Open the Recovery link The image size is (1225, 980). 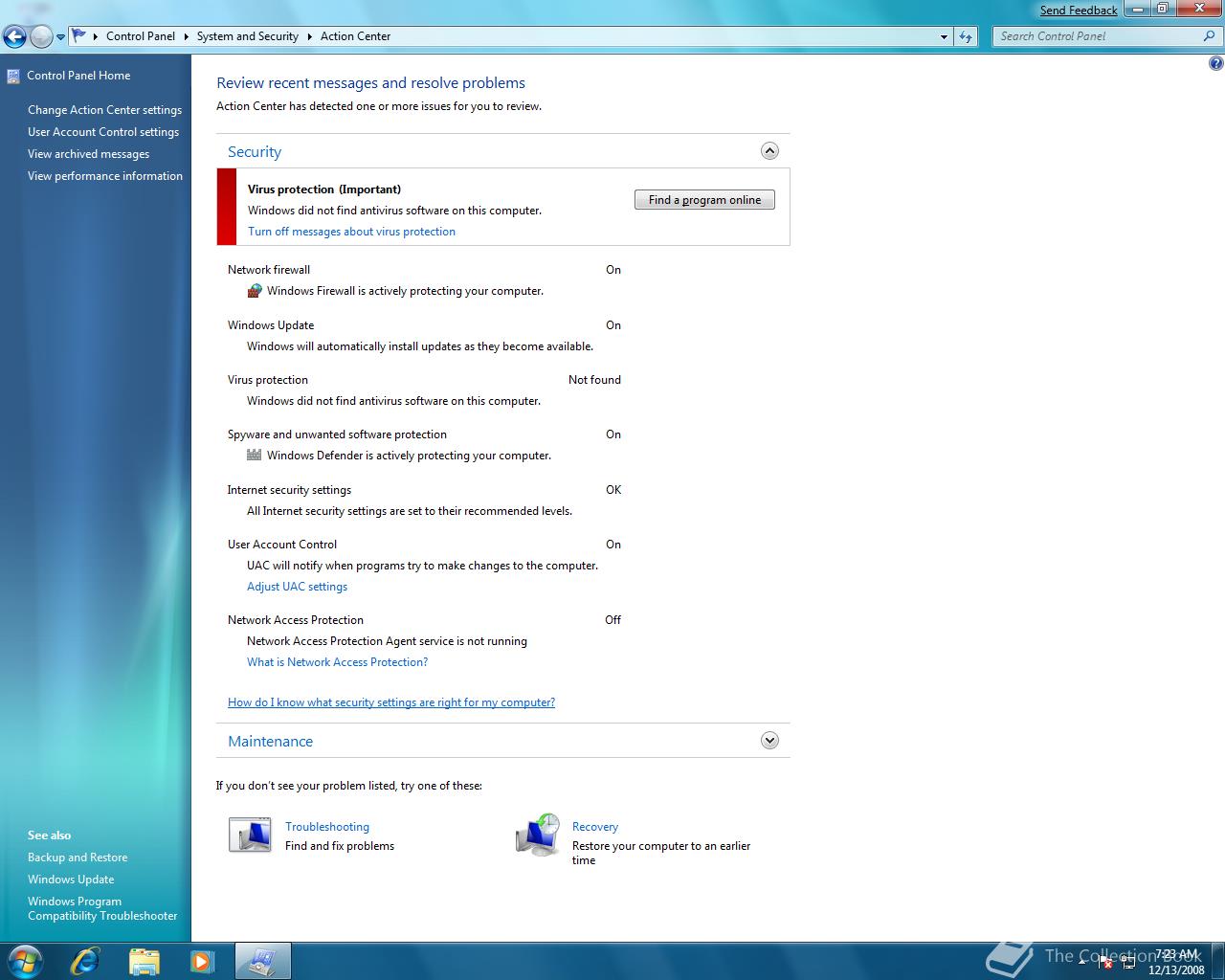[595, 827]
